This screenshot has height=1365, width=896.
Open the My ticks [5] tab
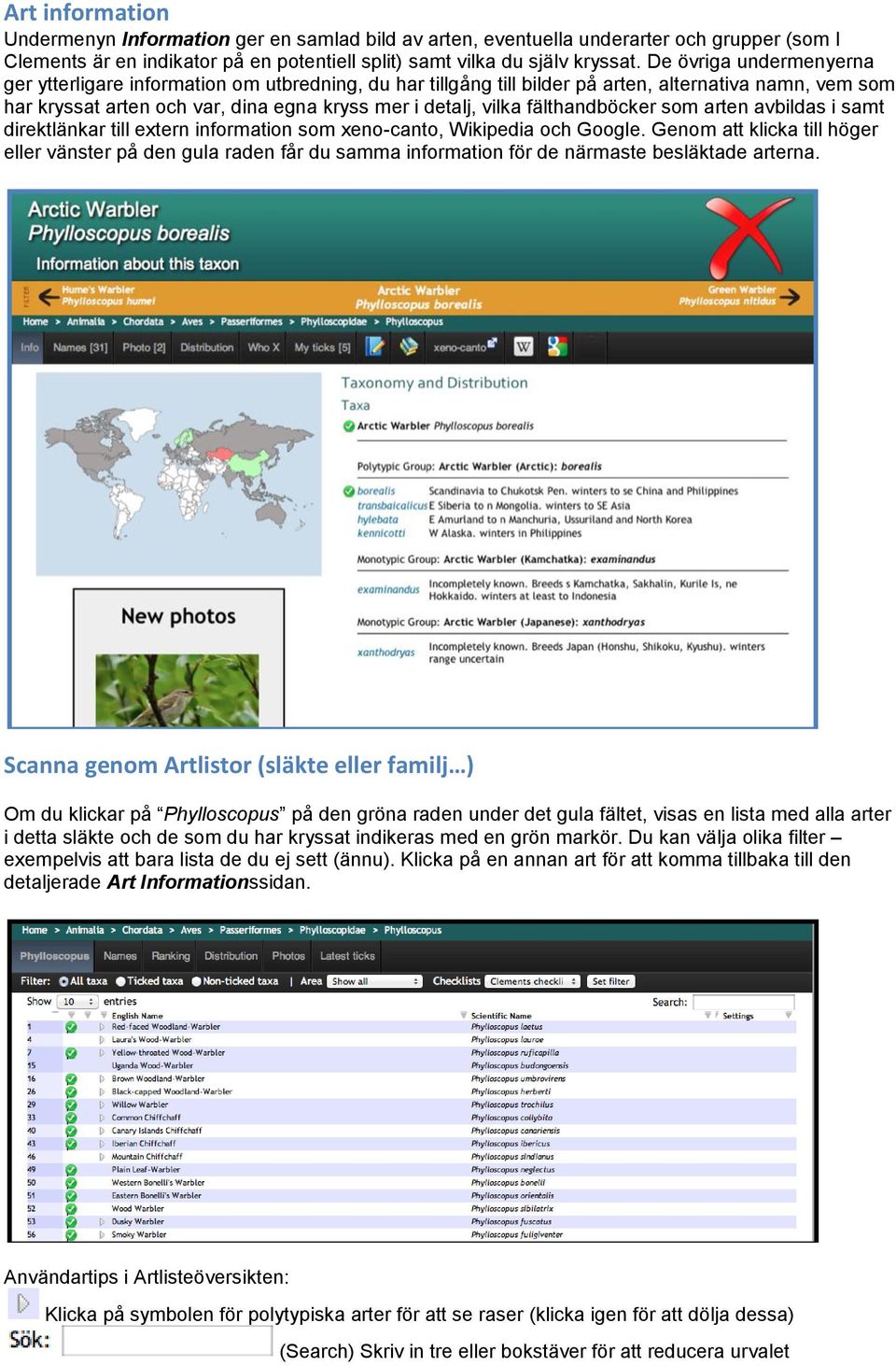point(322,347)
